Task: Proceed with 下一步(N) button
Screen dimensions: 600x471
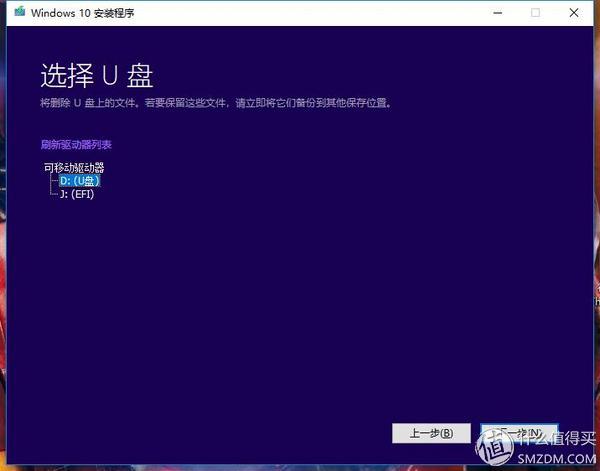Action: (520, 433)
